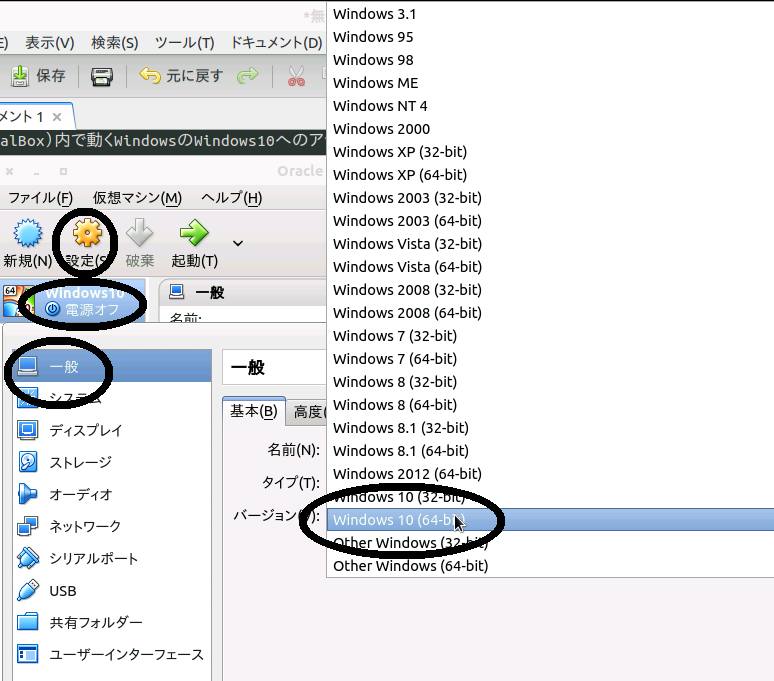Pick Windows 8.1 (32-bit) option

[550, 428]
